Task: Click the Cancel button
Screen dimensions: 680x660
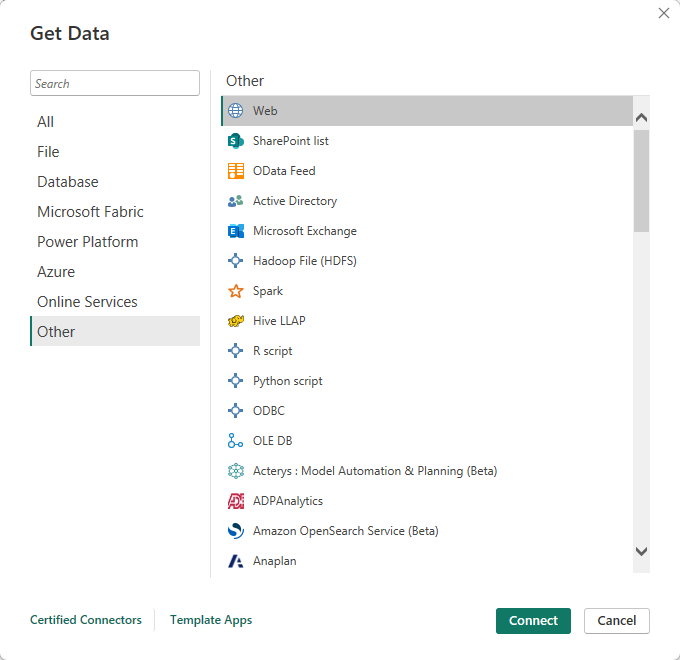Action: (617, 621)
